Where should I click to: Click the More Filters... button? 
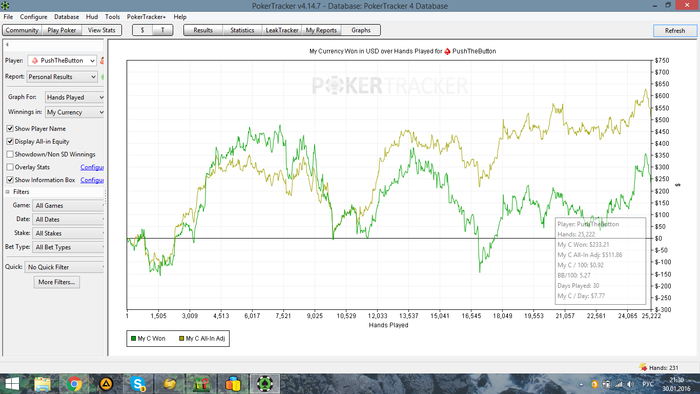point(57,282)
